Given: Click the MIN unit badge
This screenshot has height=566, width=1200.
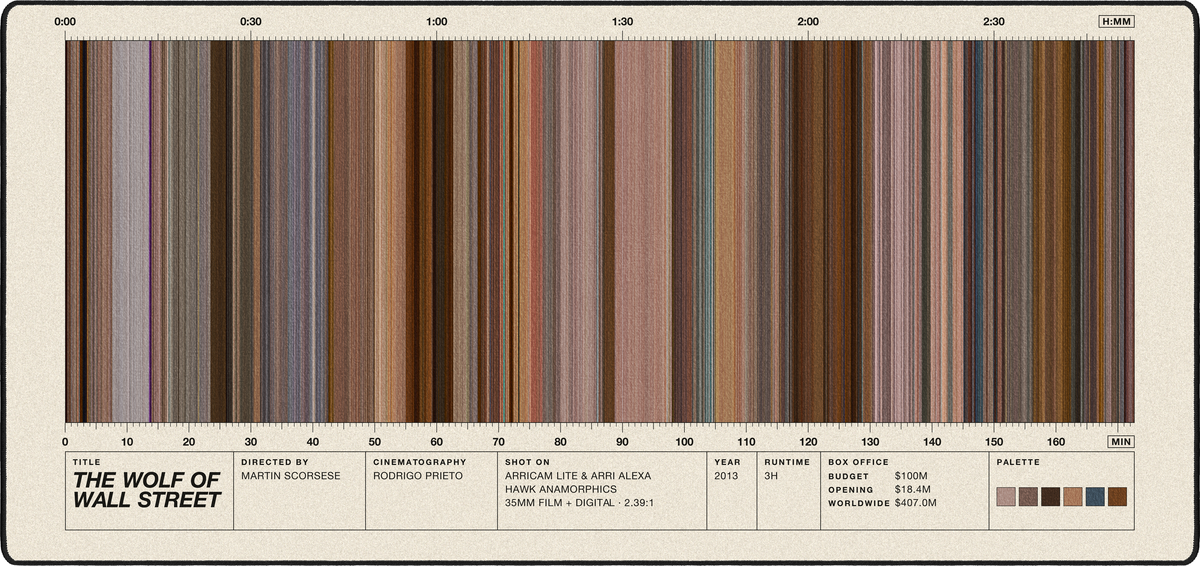Looking at the screenshot, I should (1121, 441).
